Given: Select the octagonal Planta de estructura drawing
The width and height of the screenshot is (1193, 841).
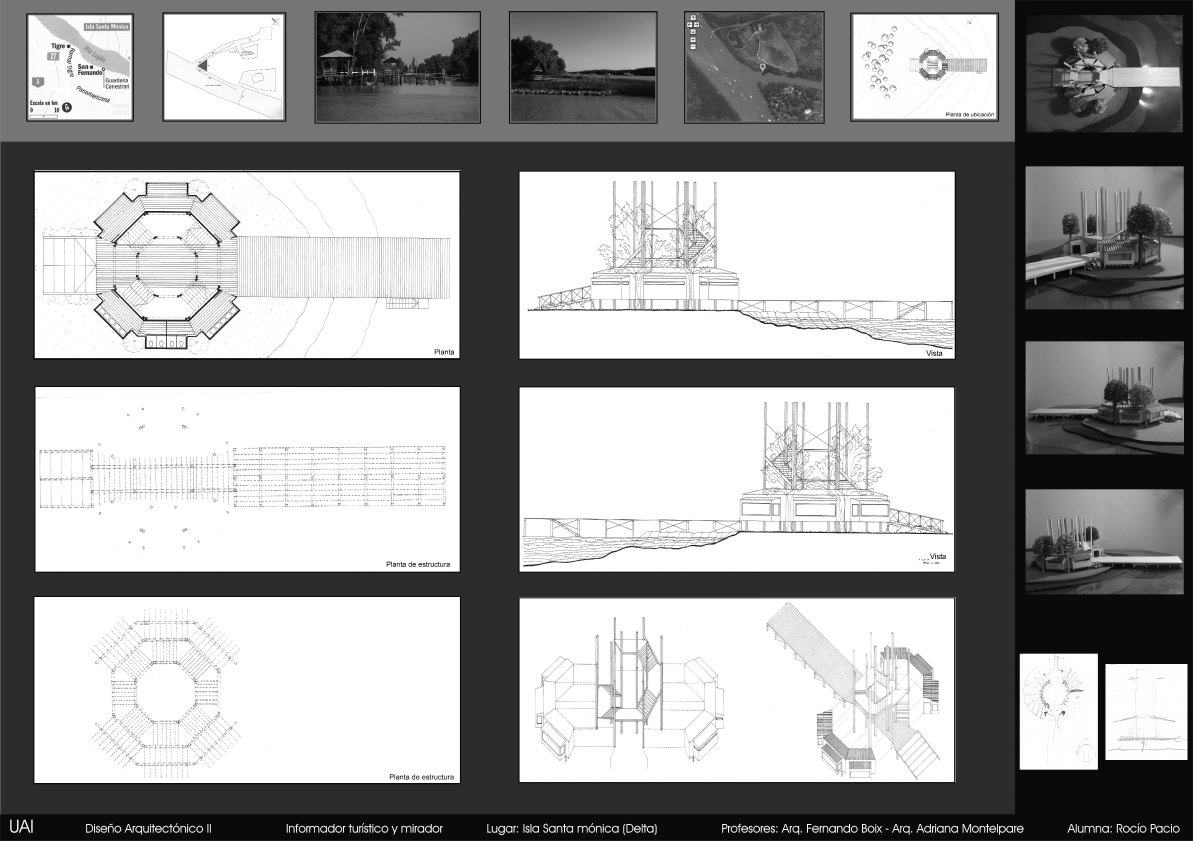Looking at the screenshot, I should click(x=247, y=690).
